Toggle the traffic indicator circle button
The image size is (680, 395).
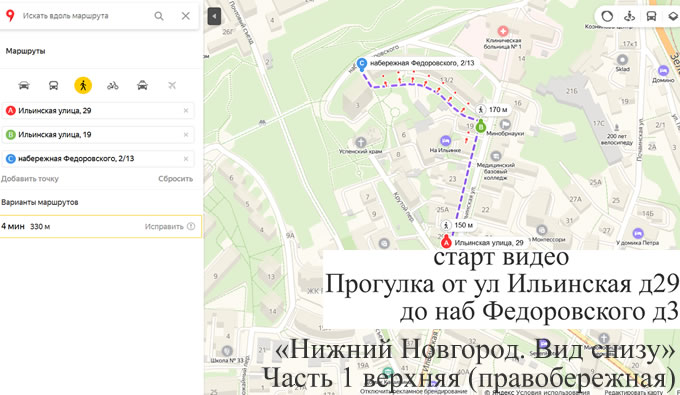tap(607, 16)
